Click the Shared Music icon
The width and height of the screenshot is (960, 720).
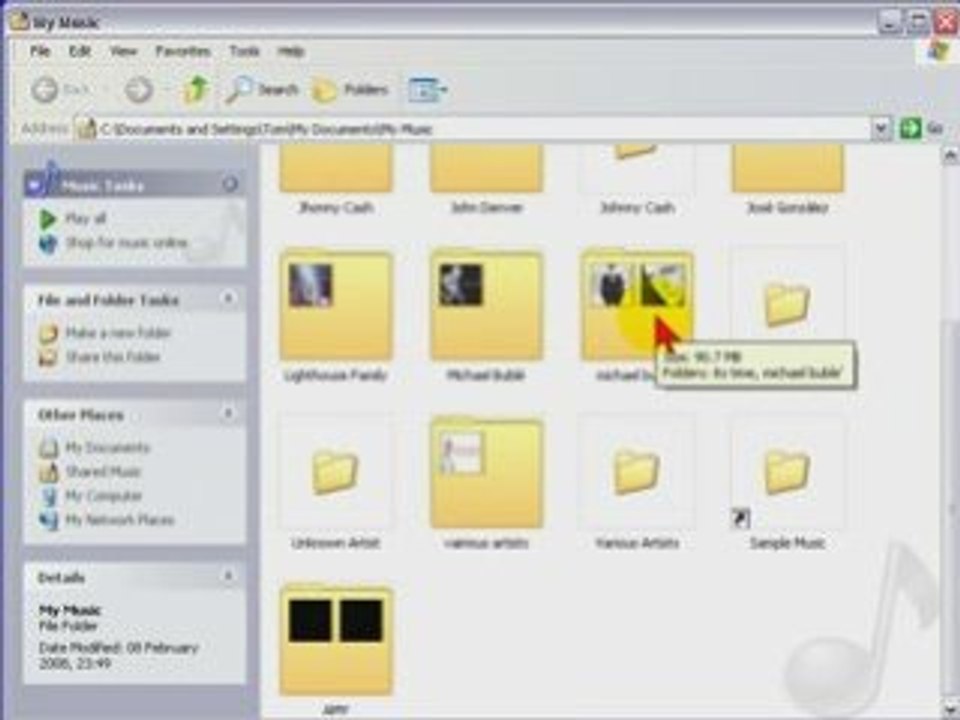[x=48, y=472]
